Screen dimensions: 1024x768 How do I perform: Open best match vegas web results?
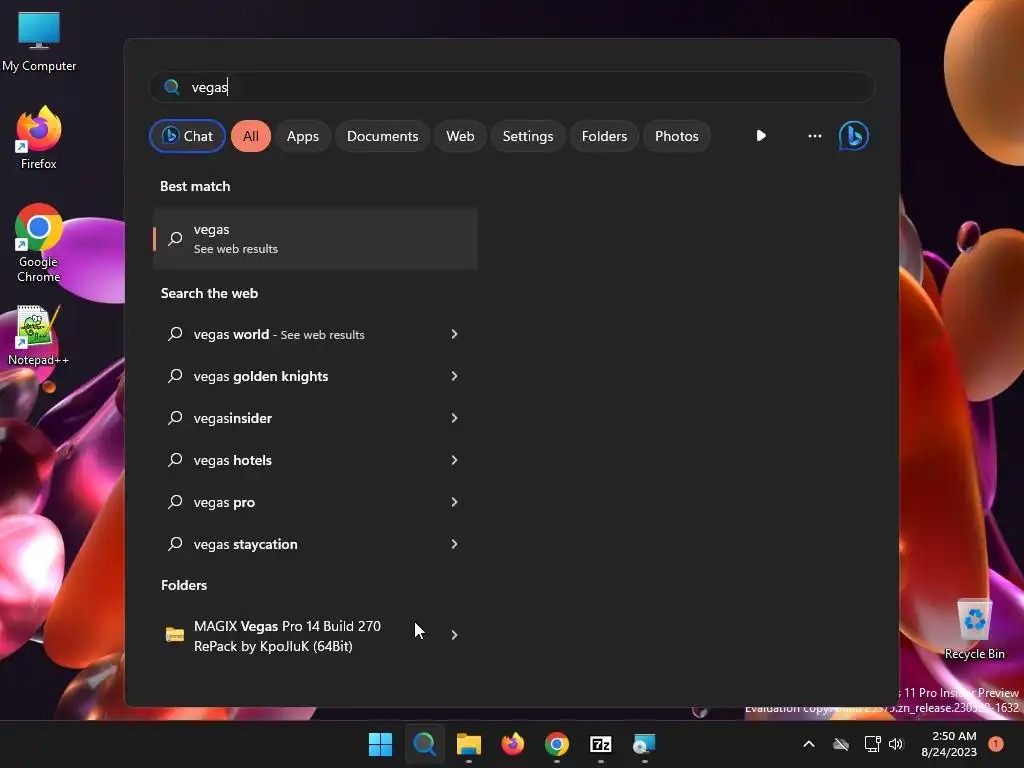pyautogui.click(x=315, y=238)
